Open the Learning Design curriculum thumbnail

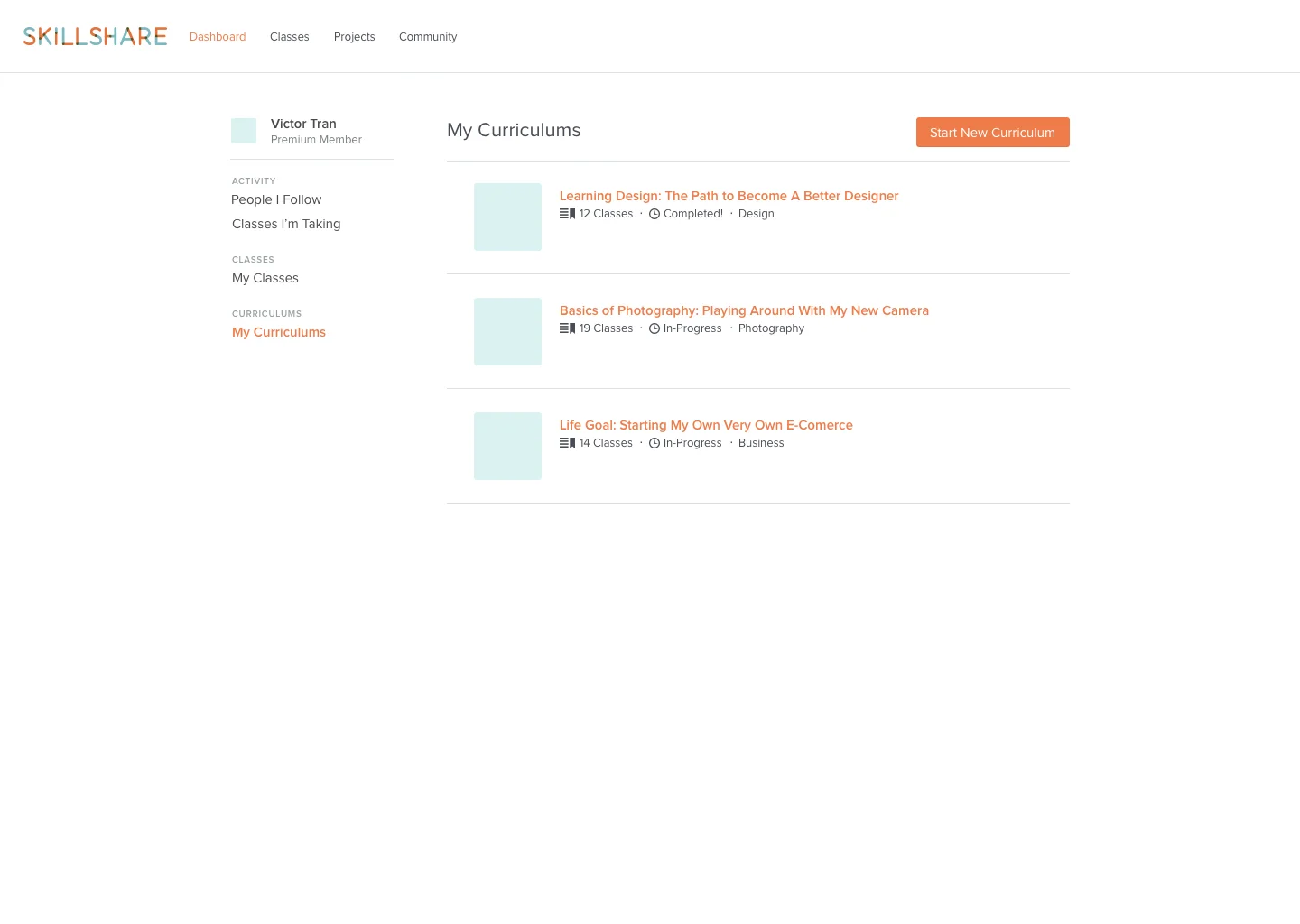pyautogui.click(x=507, y=217)
